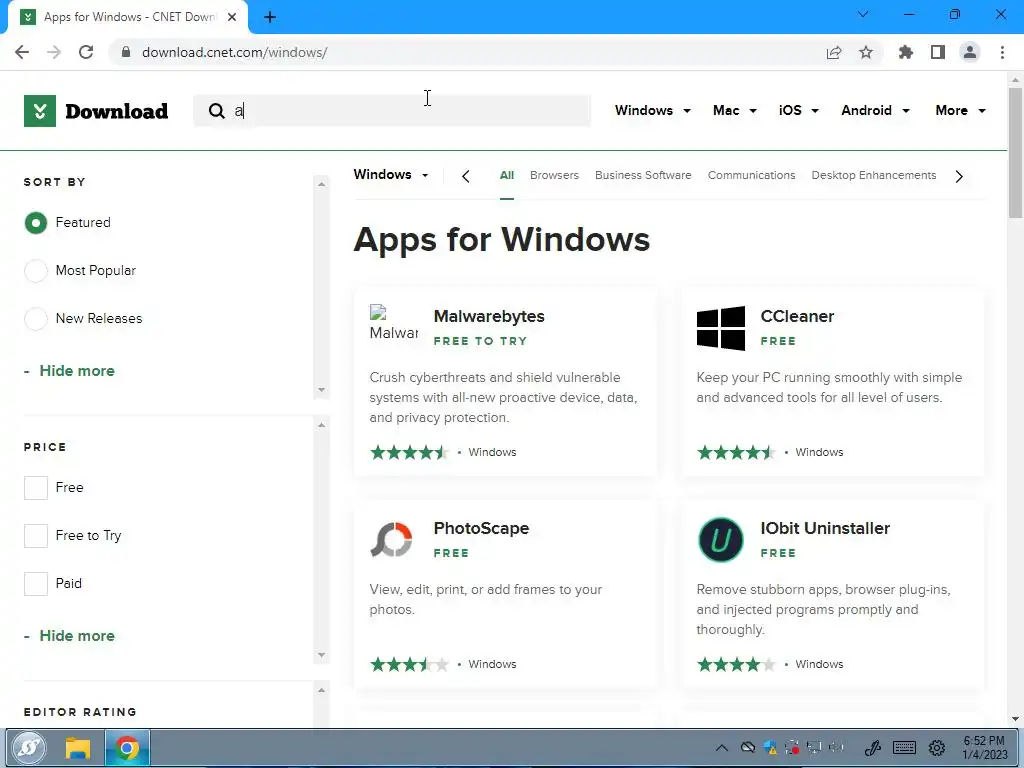Screen dimensions: 1024x768
Task: Check the Free price filter
Action: pyautogui.click(x=36, y=488)
